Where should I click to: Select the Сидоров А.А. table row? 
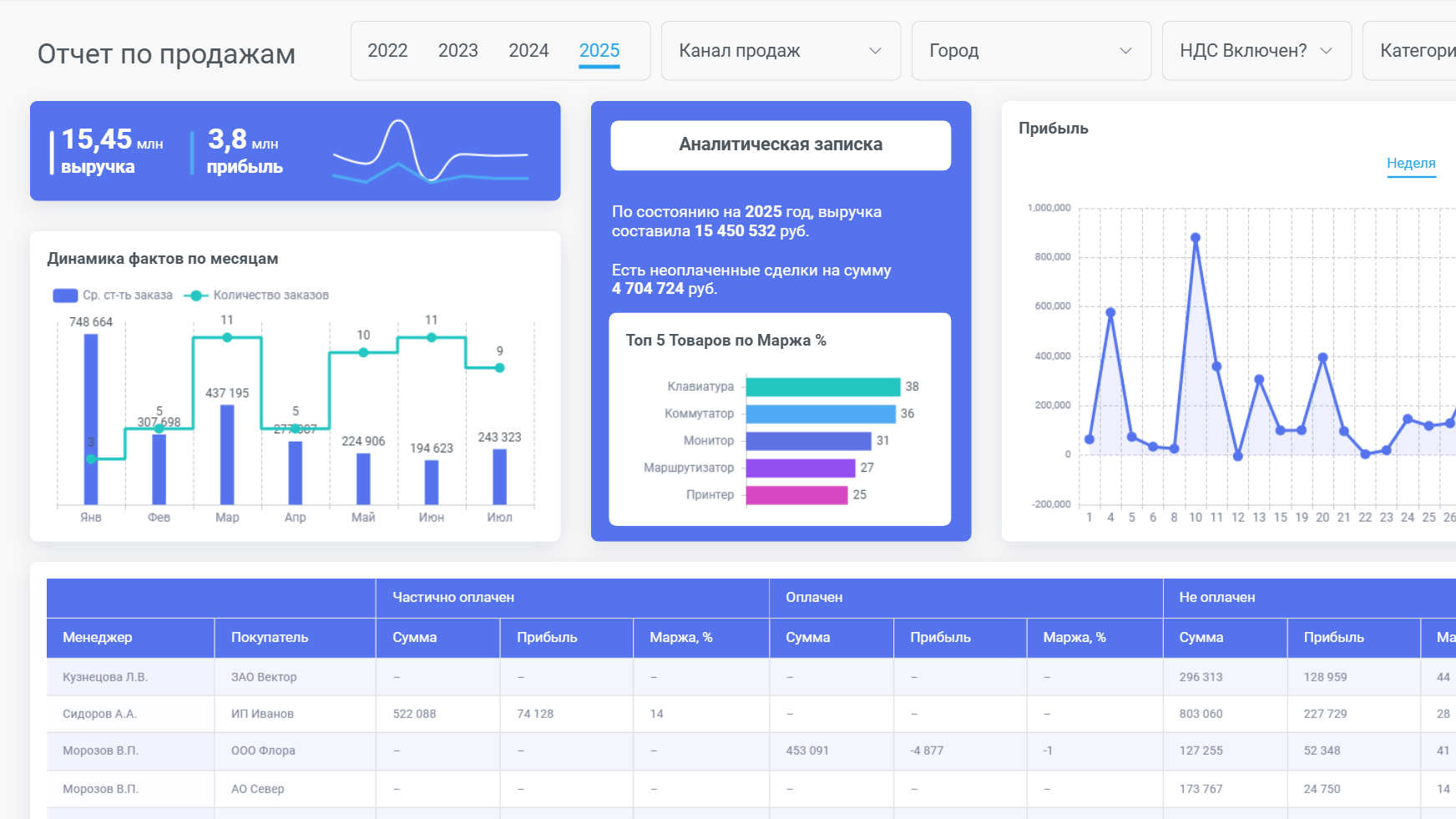pyautogui.click(x=751, y=714)
